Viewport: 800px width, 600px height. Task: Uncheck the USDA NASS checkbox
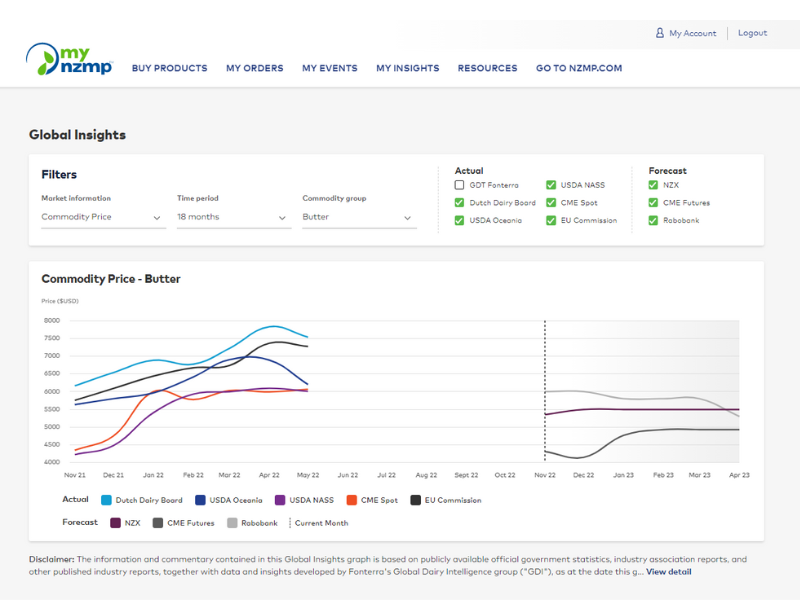click(551, 185)
